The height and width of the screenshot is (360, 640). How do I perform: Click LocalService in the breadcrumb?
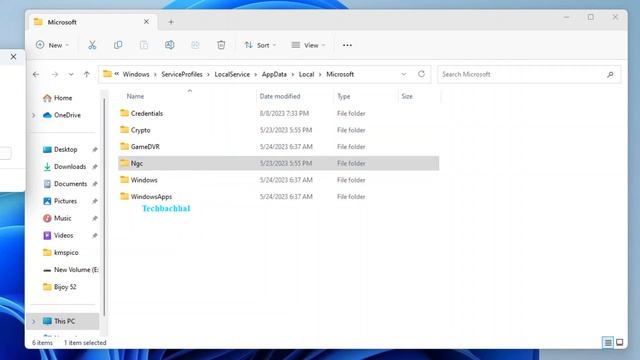pos(232,74)
